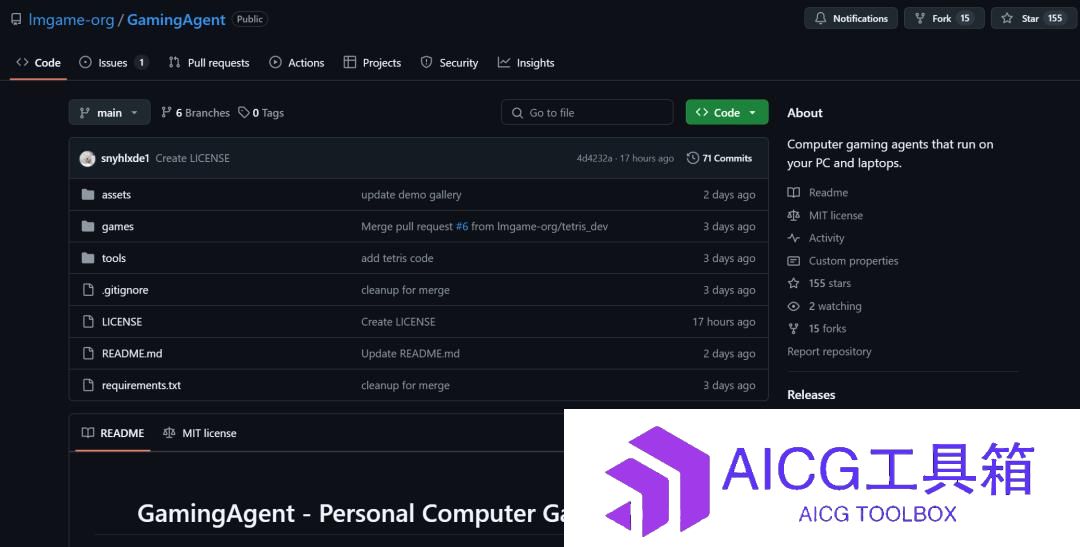This screenshot has height=547, width=1080.
Task: Open the Actions tab
Action: (x=297, y=63)
